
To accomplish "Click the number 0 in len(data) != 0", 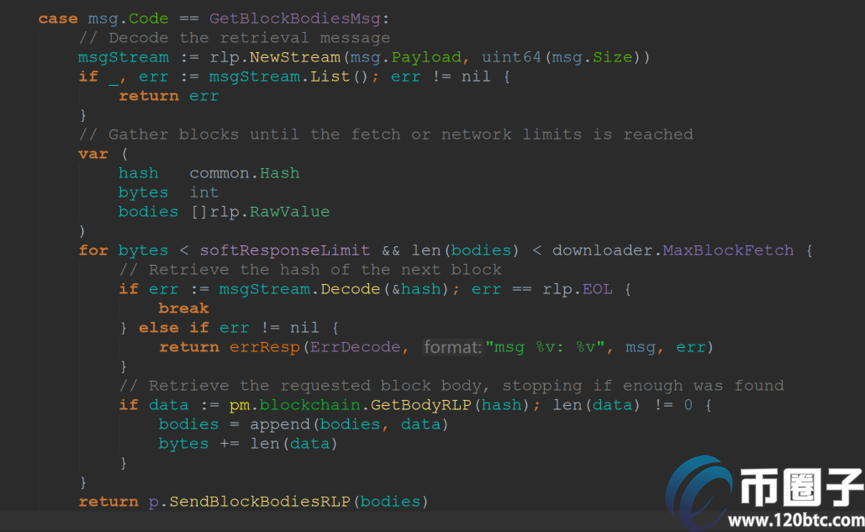I will point(688,405).
